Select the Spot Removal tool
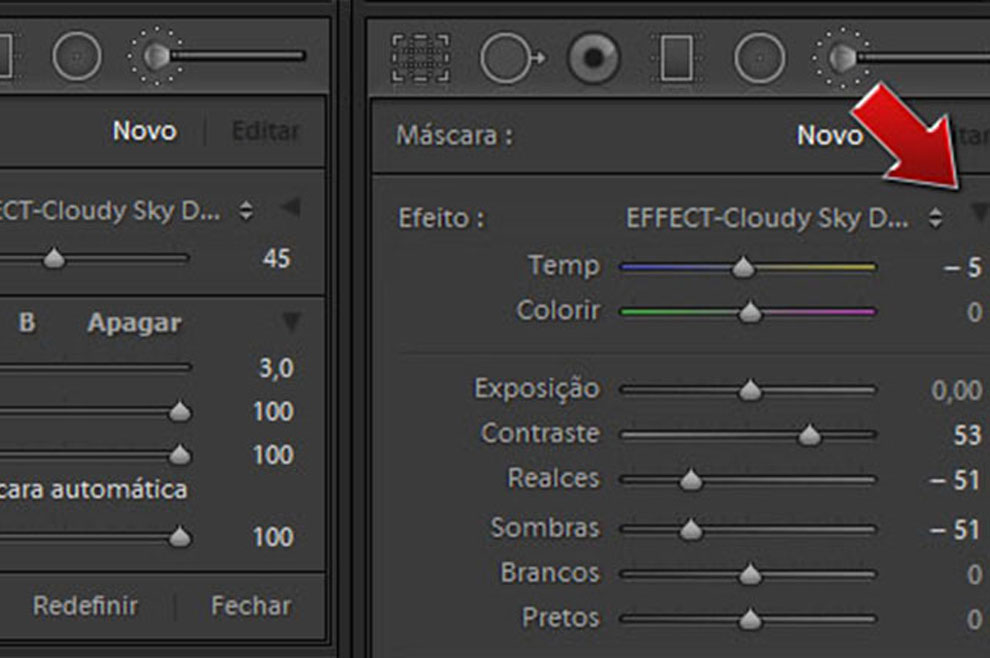Screen dimensions: 990x658 coord(511,58)
